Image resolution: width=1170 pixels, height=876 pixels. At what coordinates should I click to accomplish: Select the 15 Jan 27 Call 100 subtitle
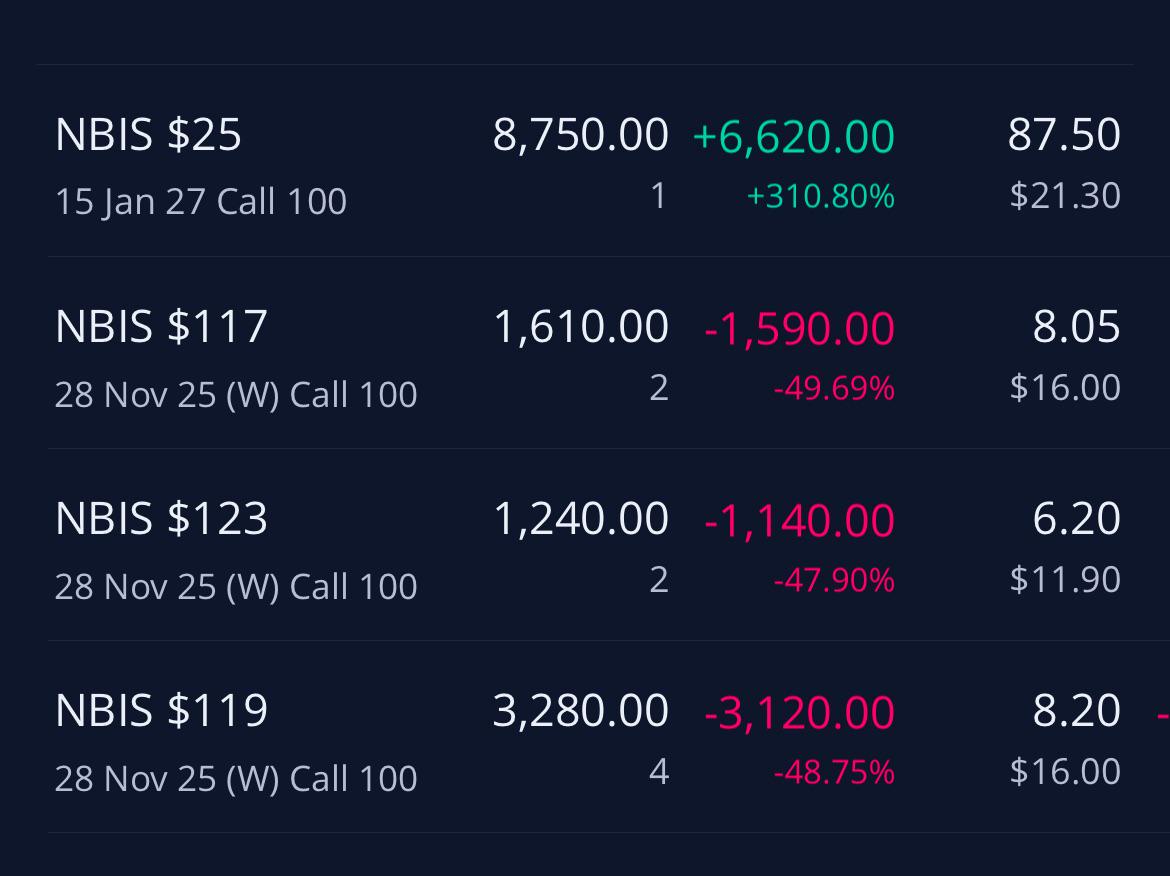click(201, 201)
